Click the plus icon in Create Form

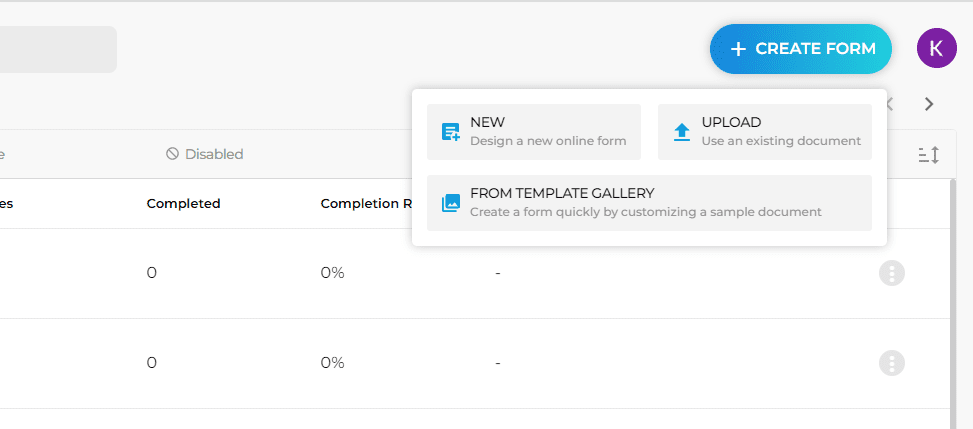coord(738,49)
